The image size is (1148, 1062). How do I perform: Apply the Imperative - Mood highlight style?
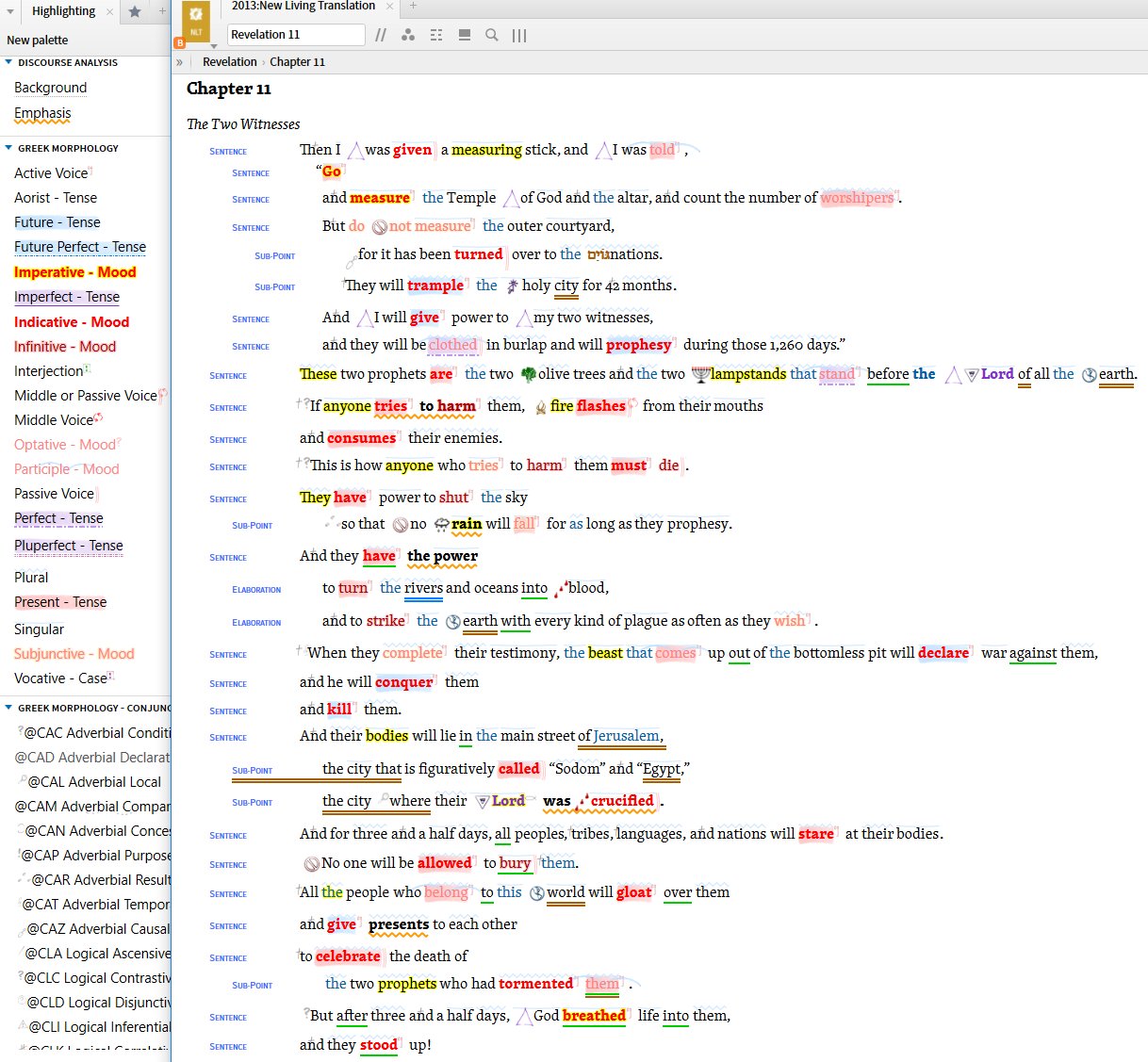coord(74,272)
